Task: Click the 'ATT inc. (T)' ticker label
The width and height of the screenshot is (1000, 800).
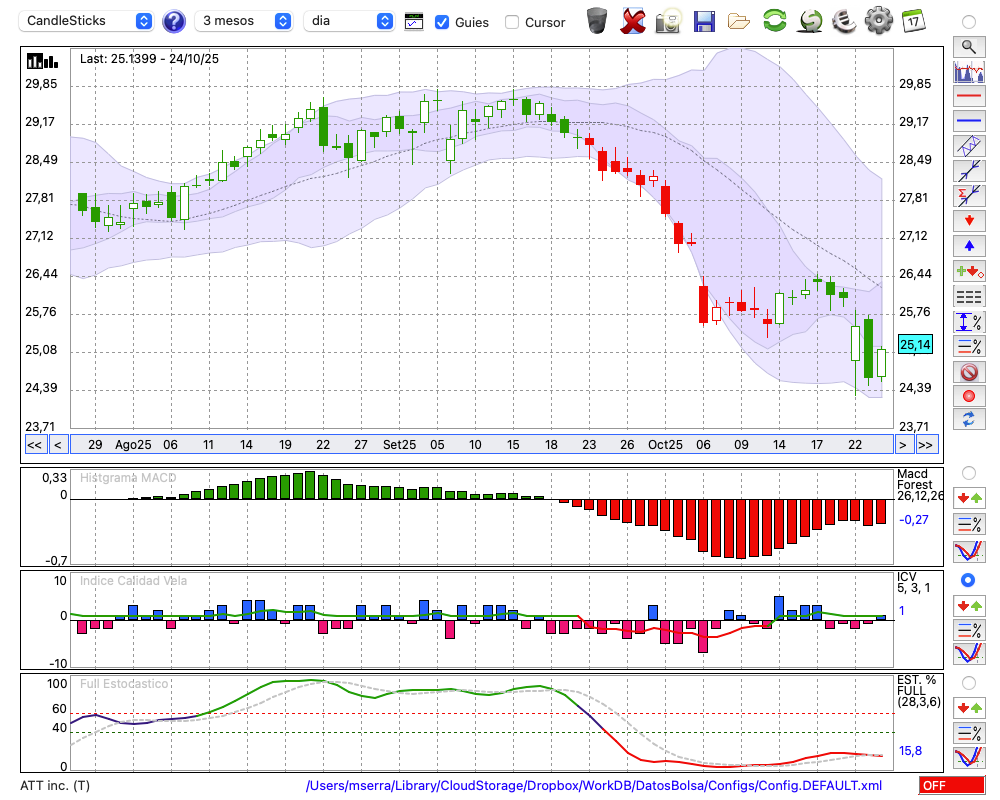Action: coord(55,785)
